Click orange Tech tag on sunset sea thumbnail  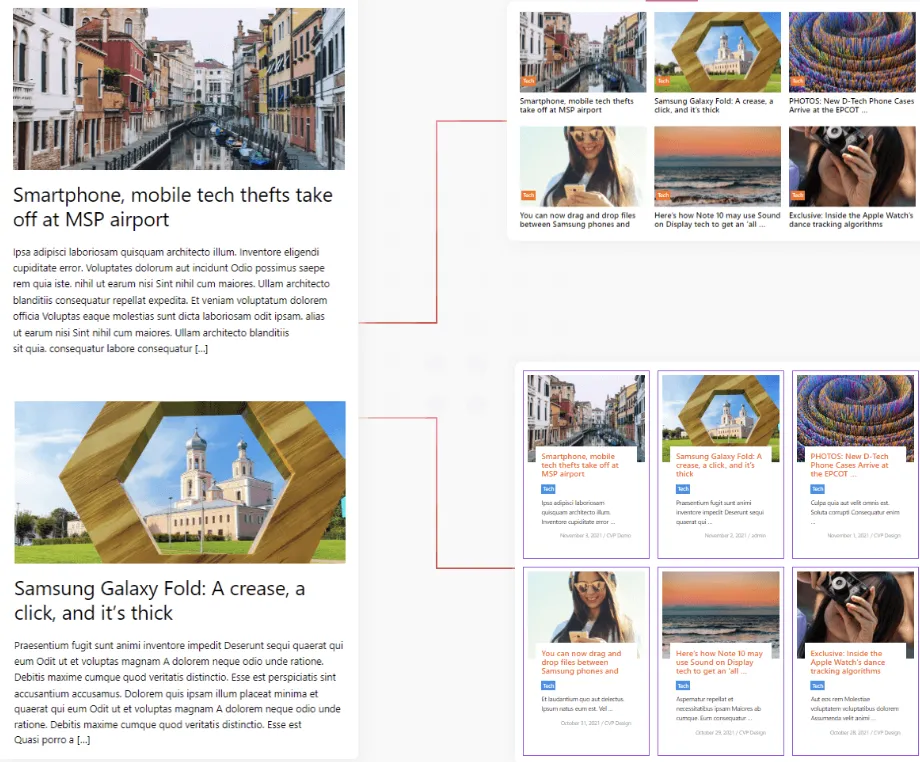(663, 195)
